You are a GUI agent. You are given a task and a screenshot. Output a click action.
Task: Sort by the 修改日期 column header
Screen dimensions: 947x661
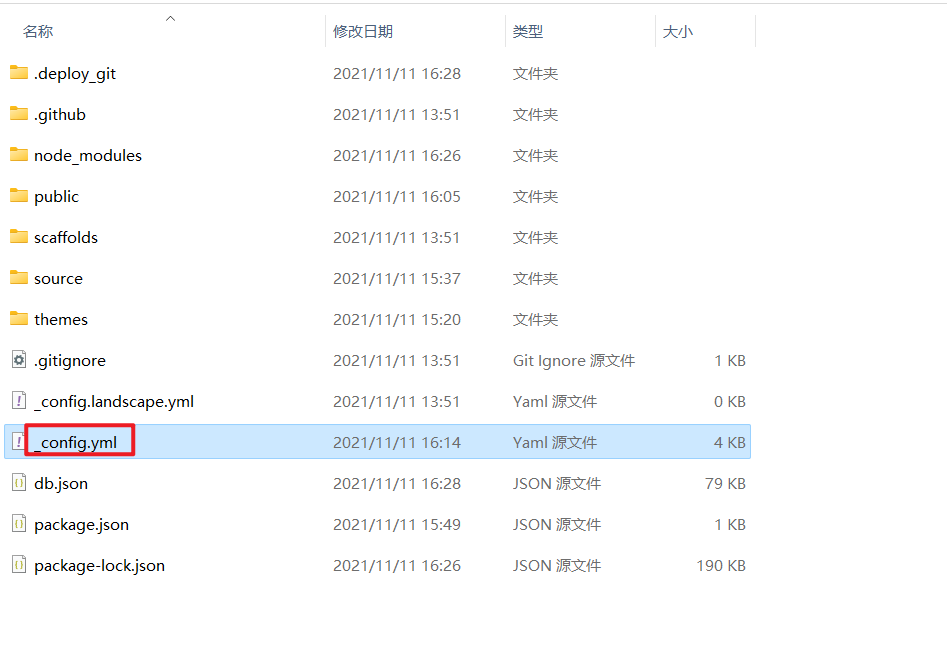pyautogui.click(x=363, y=31)
